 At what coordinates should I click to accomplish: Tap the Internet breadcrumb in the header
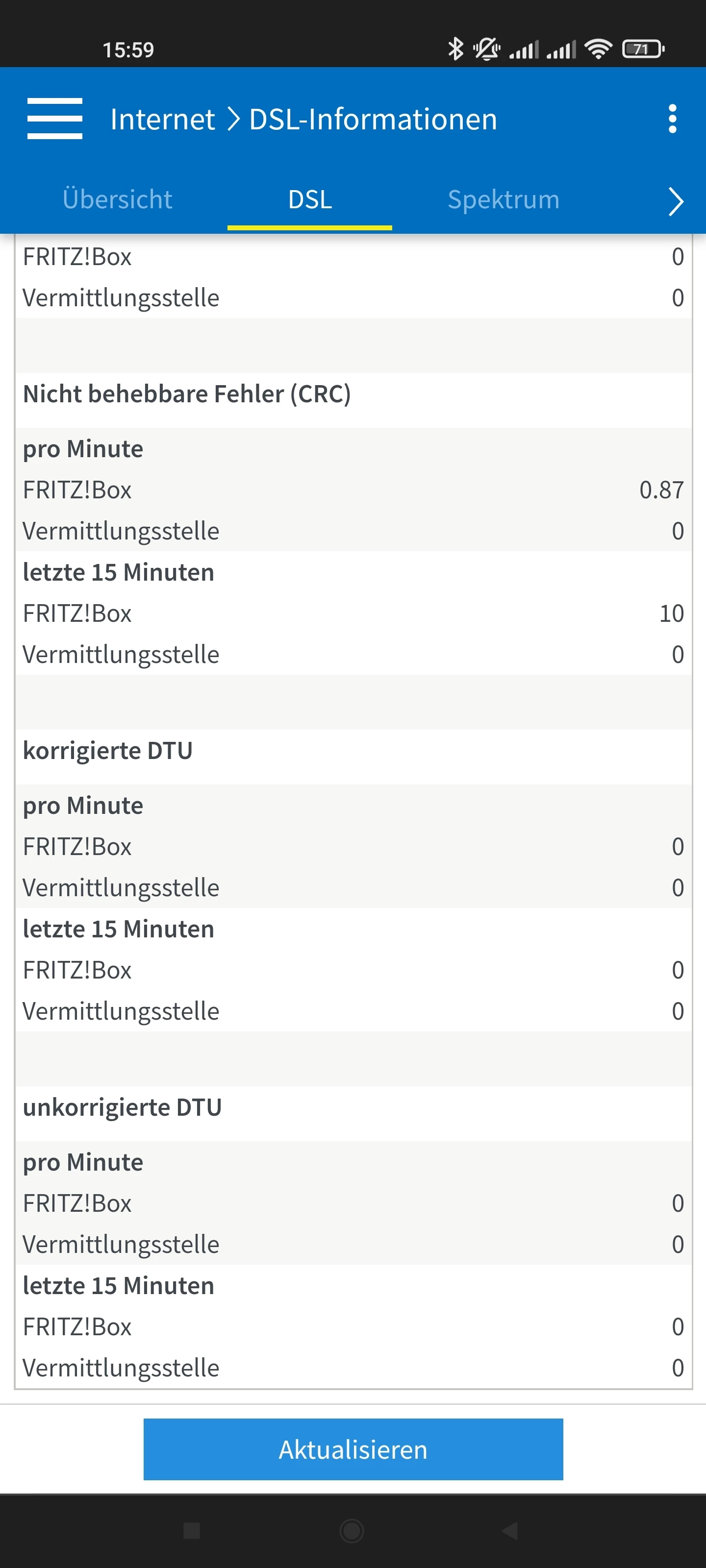point(162,119)
